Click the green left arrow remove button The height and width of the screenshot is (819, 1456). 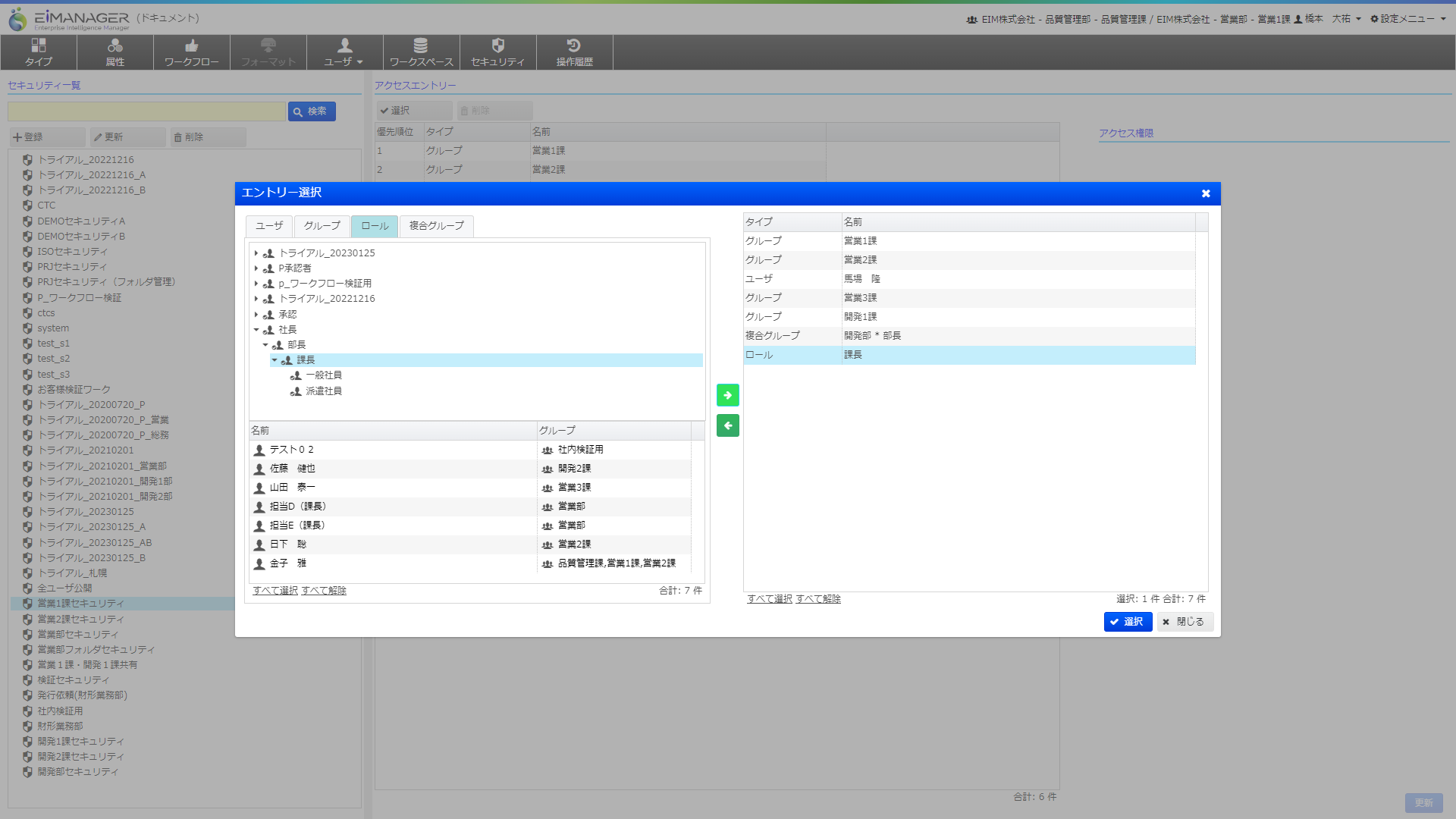pyautogui.click(x=727, y=425)
